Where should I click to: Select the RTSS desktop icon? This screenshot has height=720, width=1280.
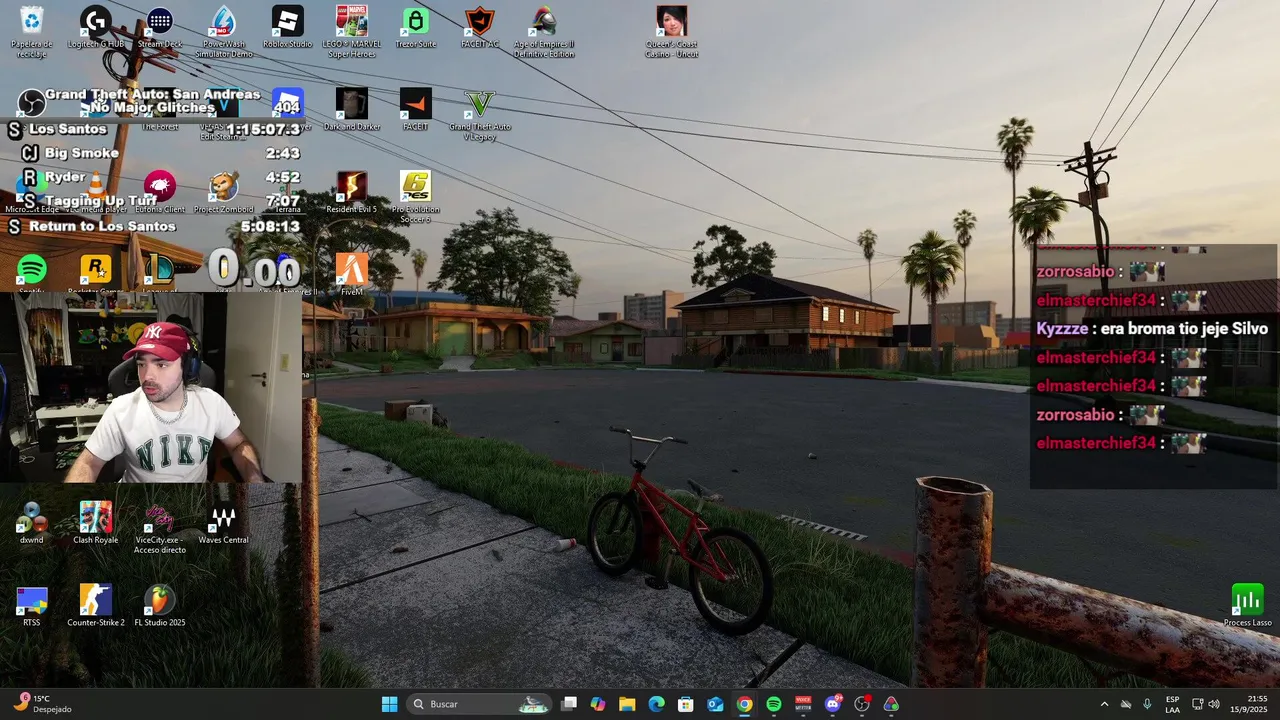click(x=32, y=606)
